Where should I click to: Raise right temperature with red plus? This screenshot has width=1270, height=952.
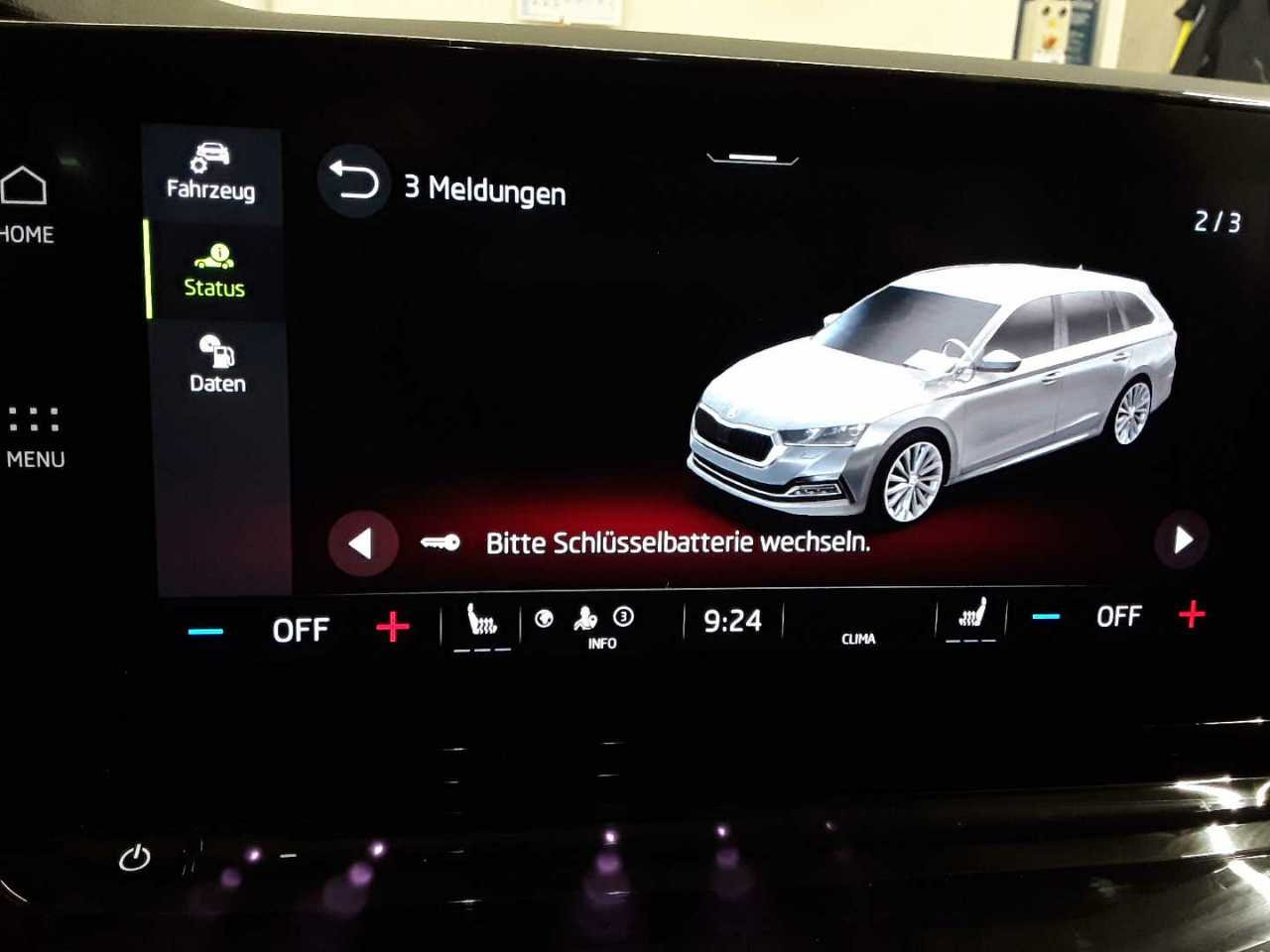1192,615
